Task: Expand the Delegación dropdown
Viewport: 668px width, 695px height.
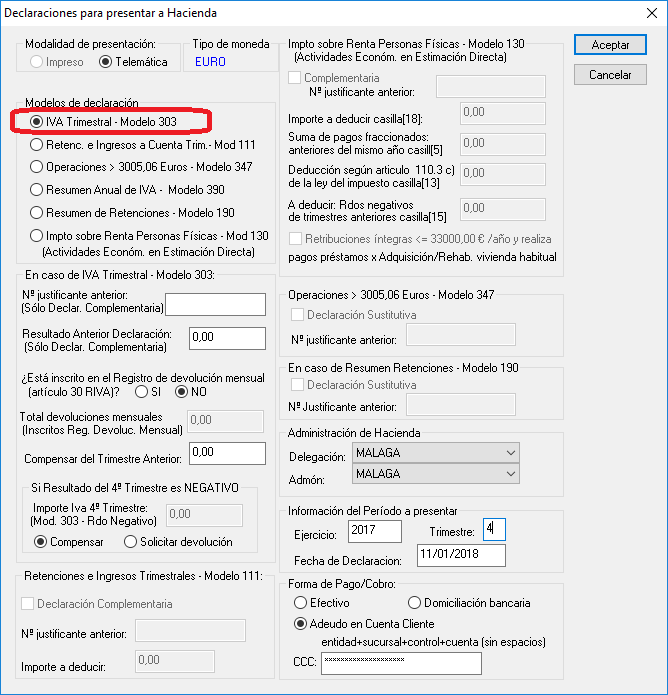Action: [x=436, y=453]
